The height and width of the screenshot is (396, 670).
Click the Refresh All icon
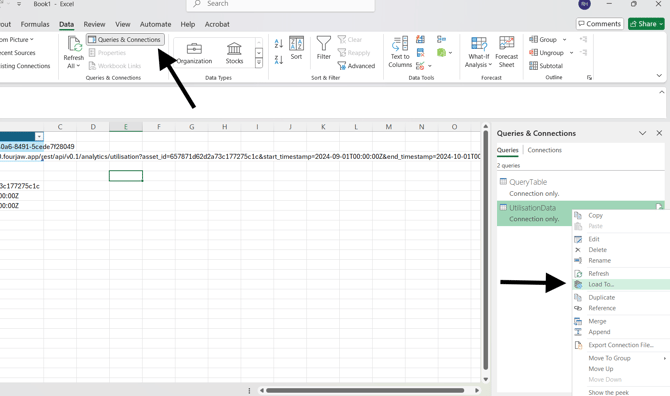(x=74, y=44)
